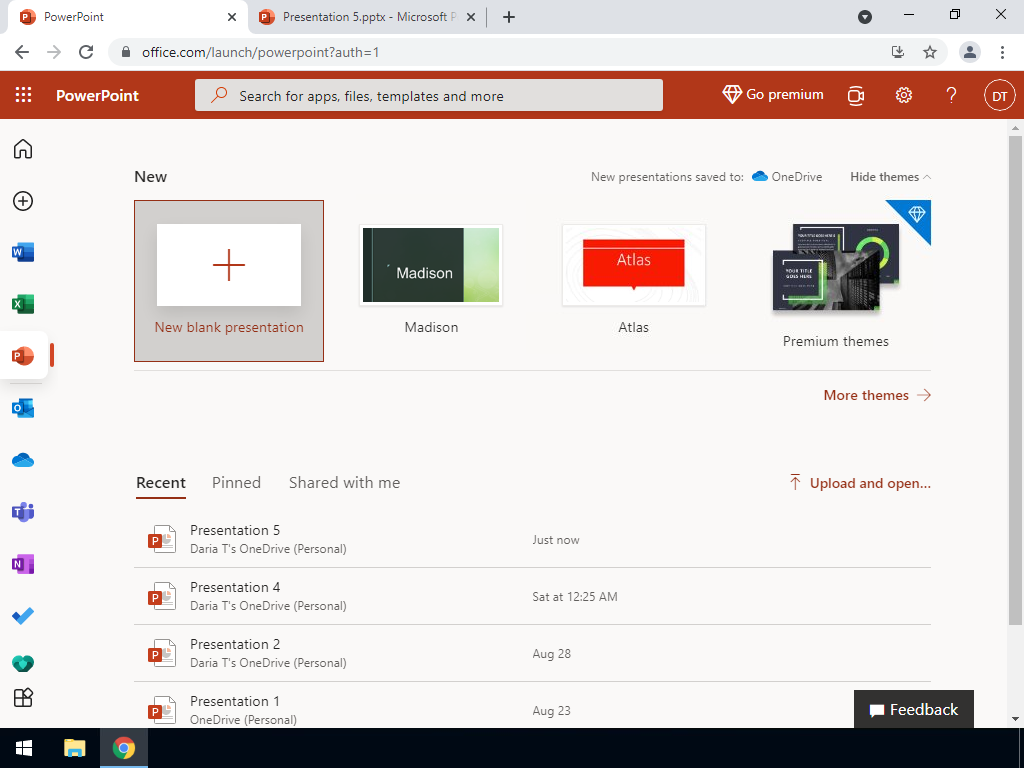Open Premium themes thumbnail
Viewport: 1024px width, 768px height.
[x=836, y=266]
